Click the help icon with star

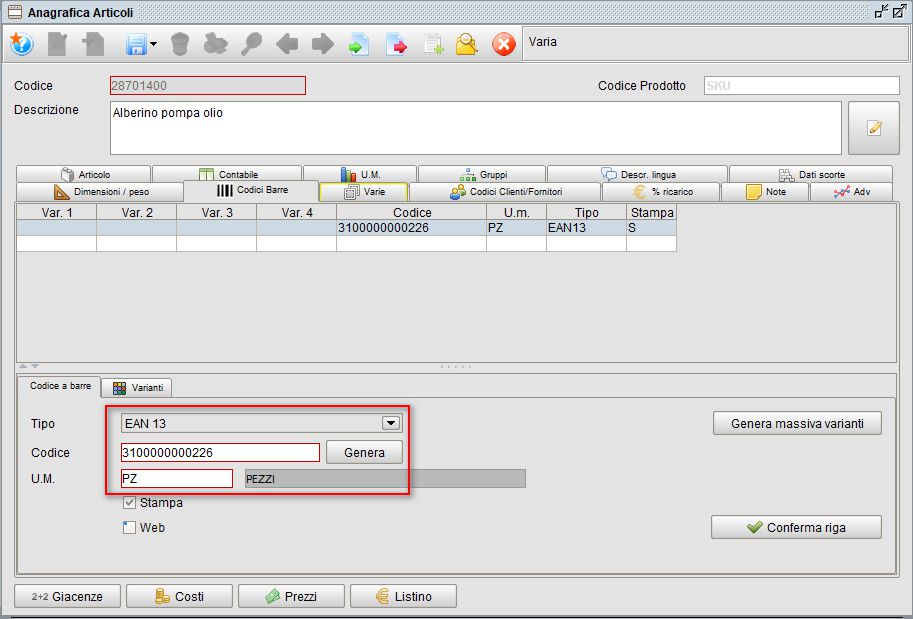22,44
